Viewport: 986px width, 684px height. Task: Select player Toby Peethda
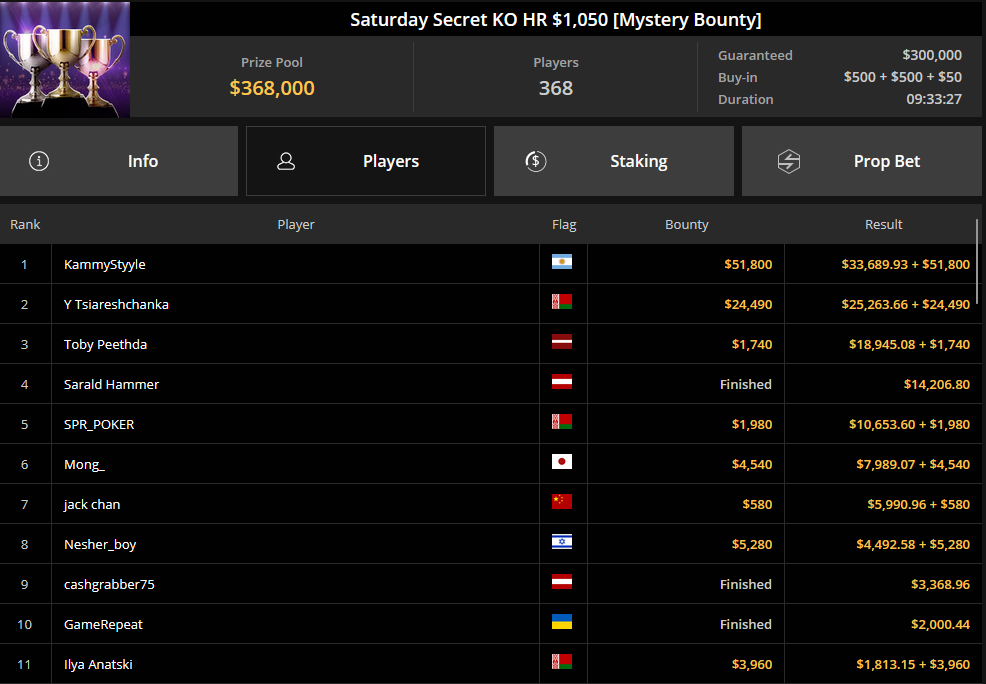(105, 345)
